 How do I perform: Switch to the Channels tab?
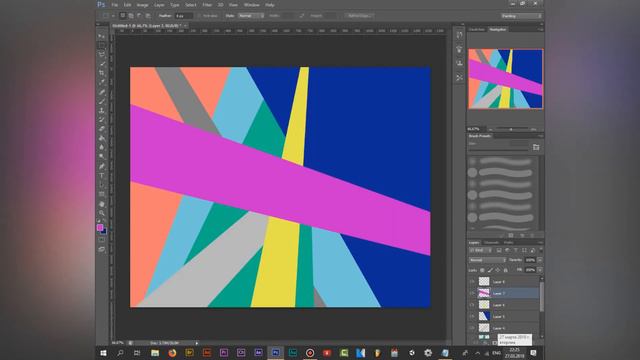tap(491, 242)
